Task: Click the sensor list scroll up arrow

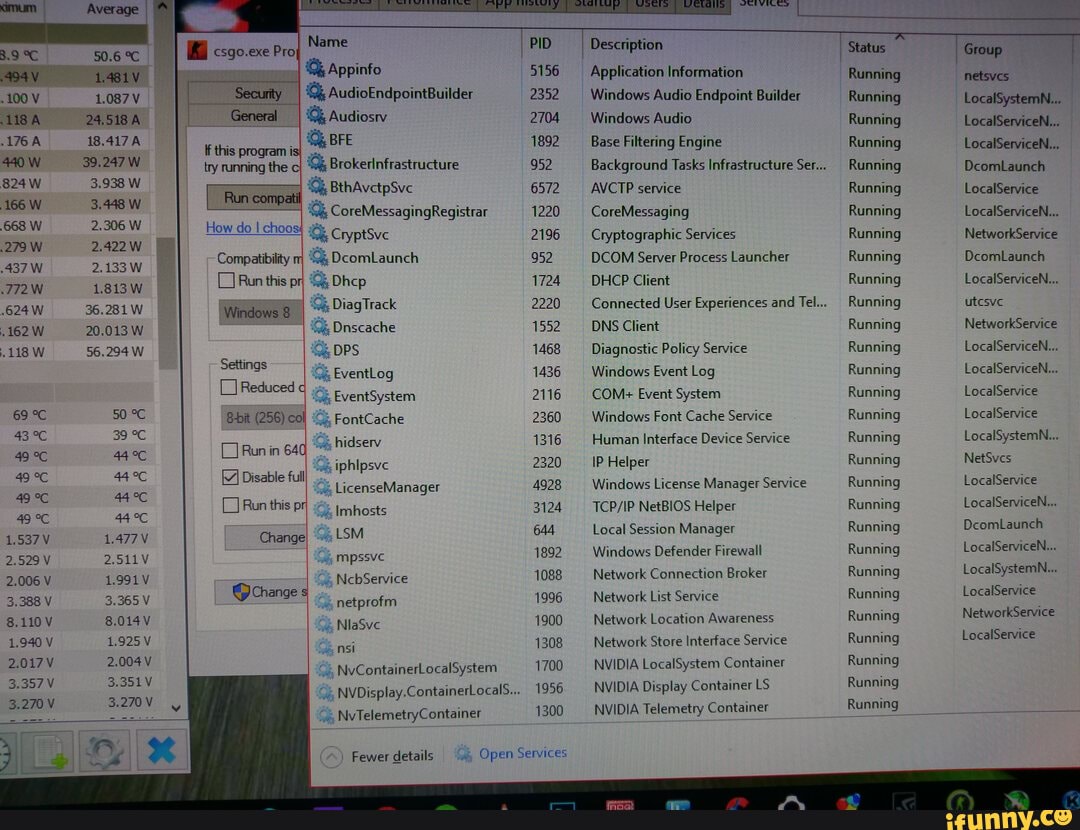Action: (x=163, y=7)
